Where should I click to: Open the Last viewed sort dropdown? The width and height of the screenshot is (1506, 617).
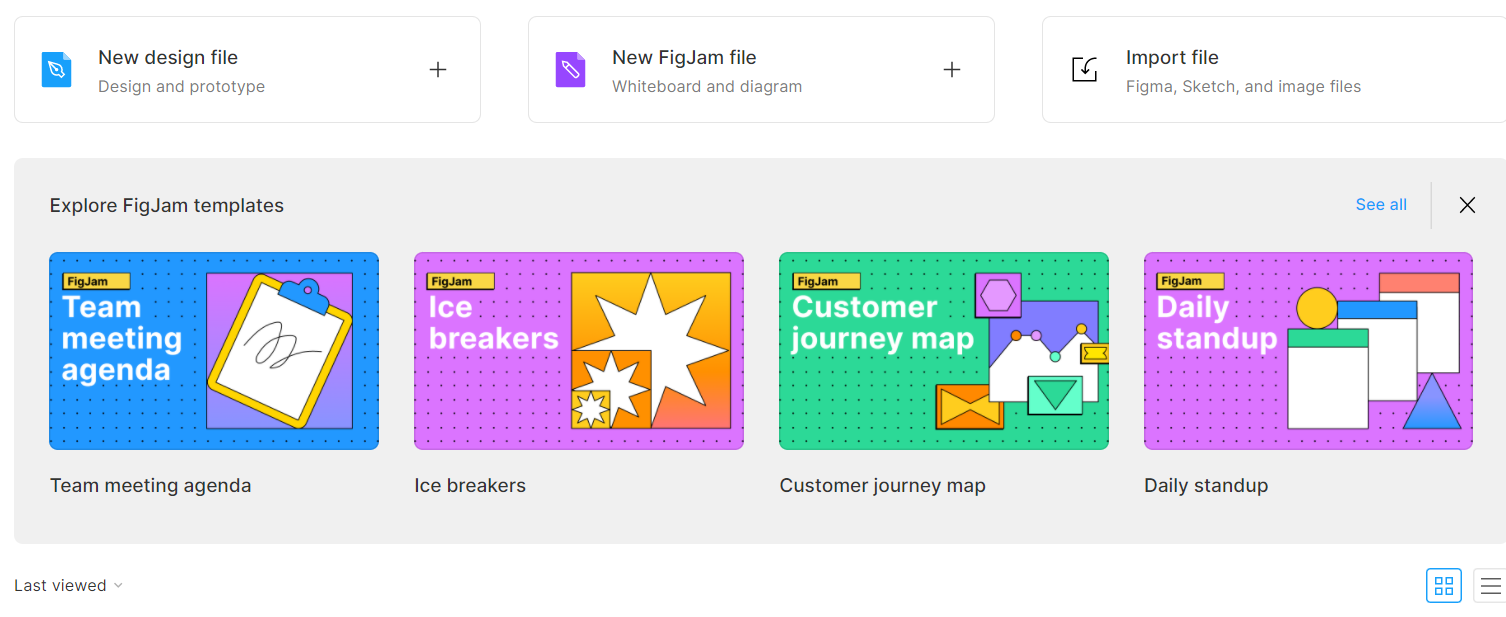click(x=68, y=586)
